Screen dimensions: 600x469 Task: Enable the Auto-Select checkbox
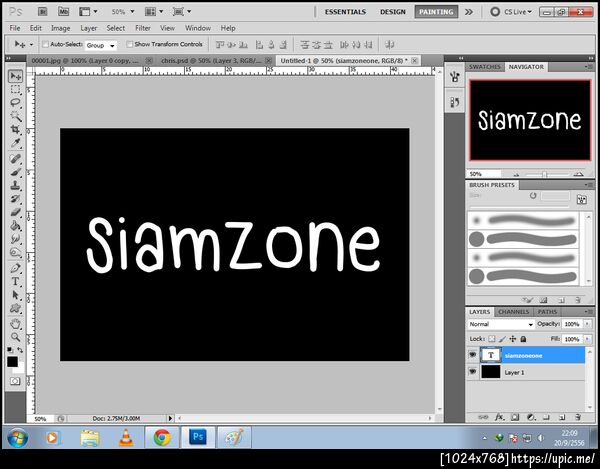[x=45, y=44]
